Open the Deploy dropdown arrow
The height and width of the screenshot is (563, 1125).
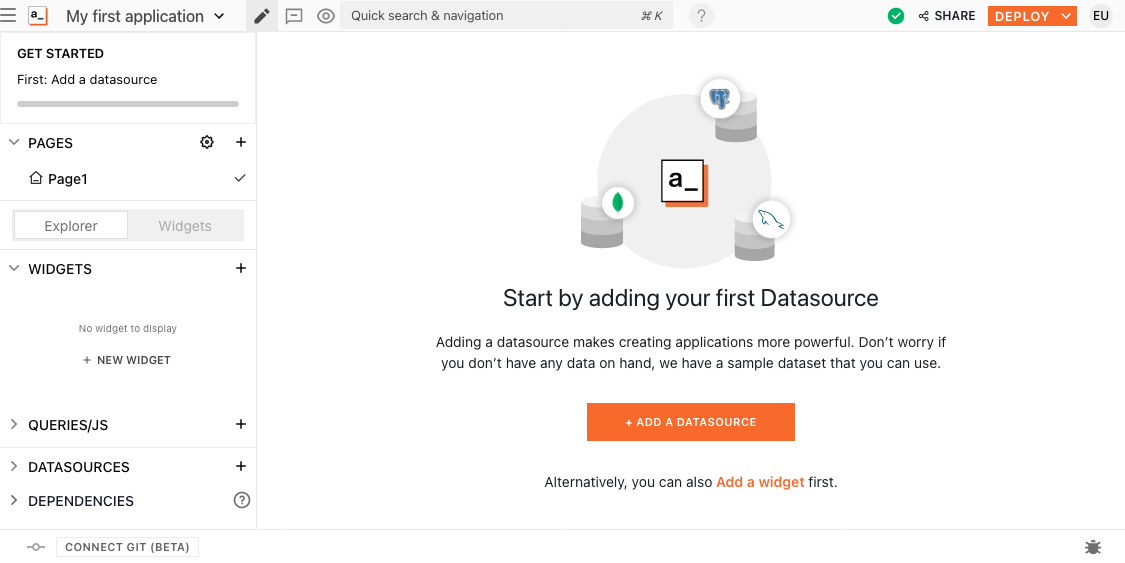click(1066, 16)
